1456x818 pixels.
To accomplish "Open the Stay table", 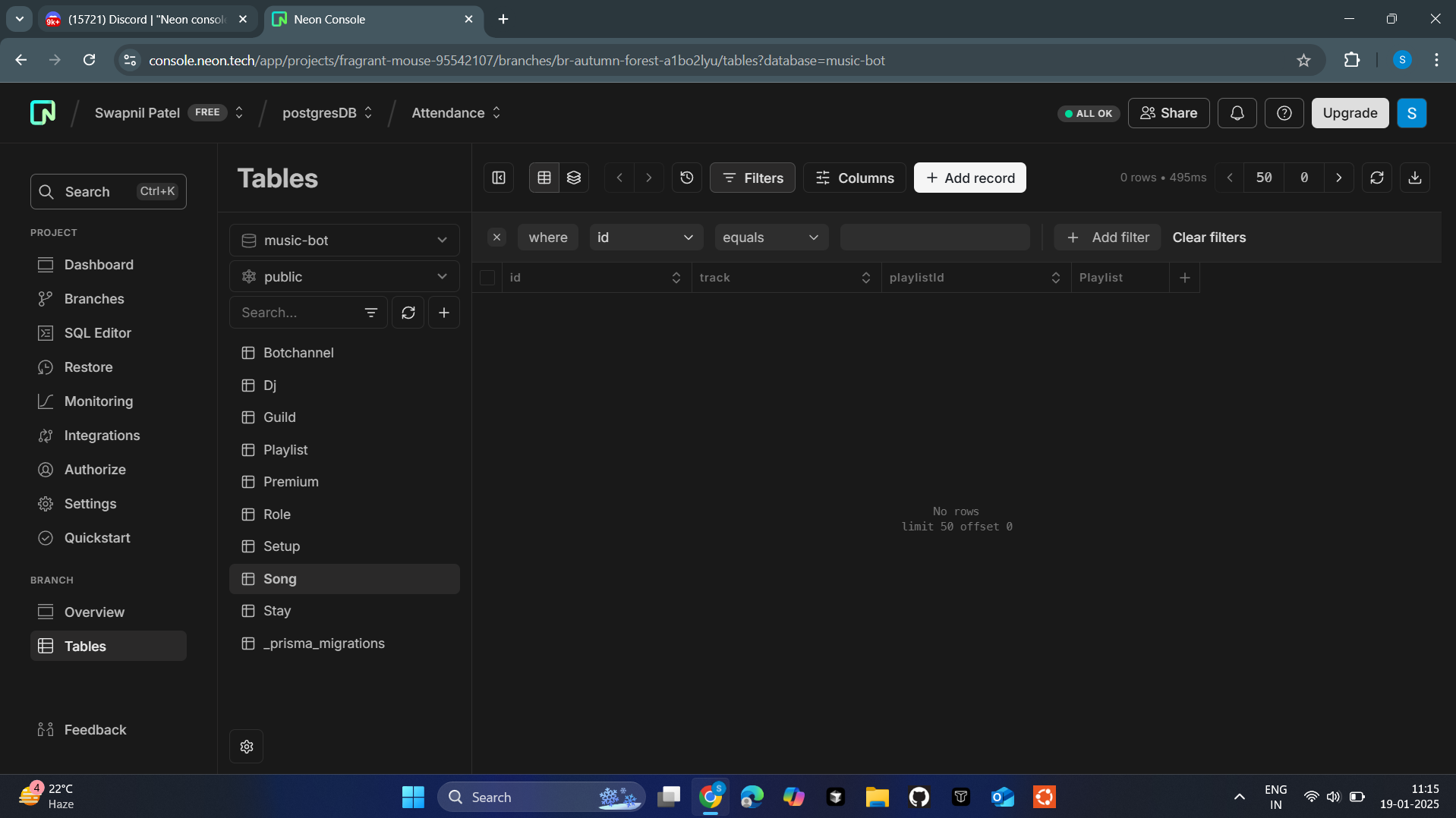I will (x=345, y=611).
